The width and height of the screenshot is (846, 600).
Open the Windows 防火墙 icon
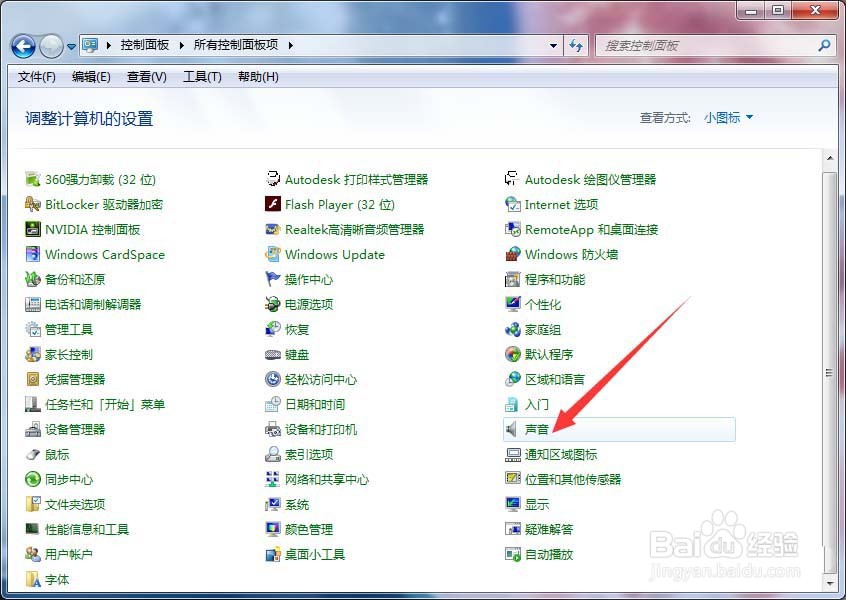click(x=512, y=254)
